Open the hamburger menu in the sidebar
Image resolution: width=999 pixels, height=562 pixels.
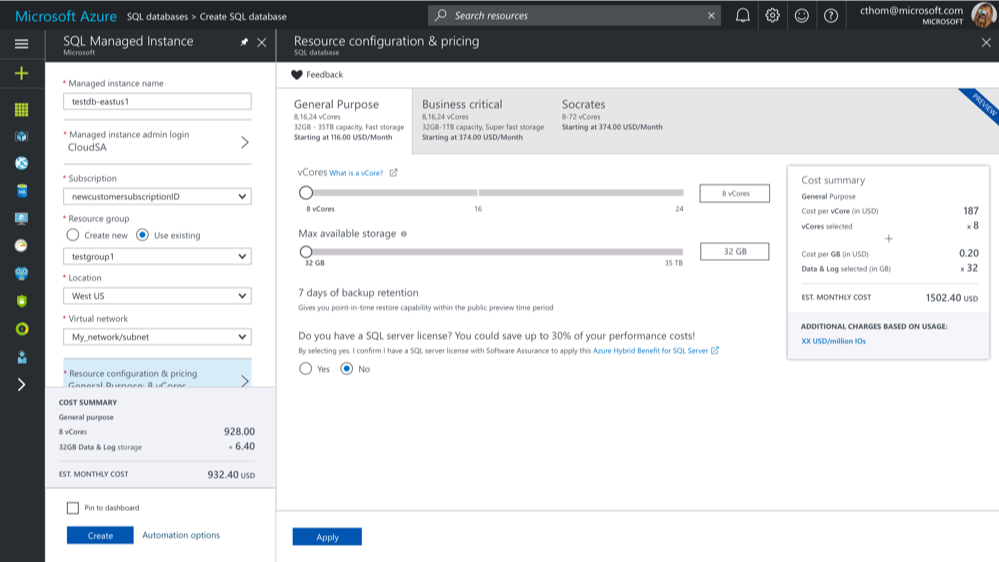[22, 43]
